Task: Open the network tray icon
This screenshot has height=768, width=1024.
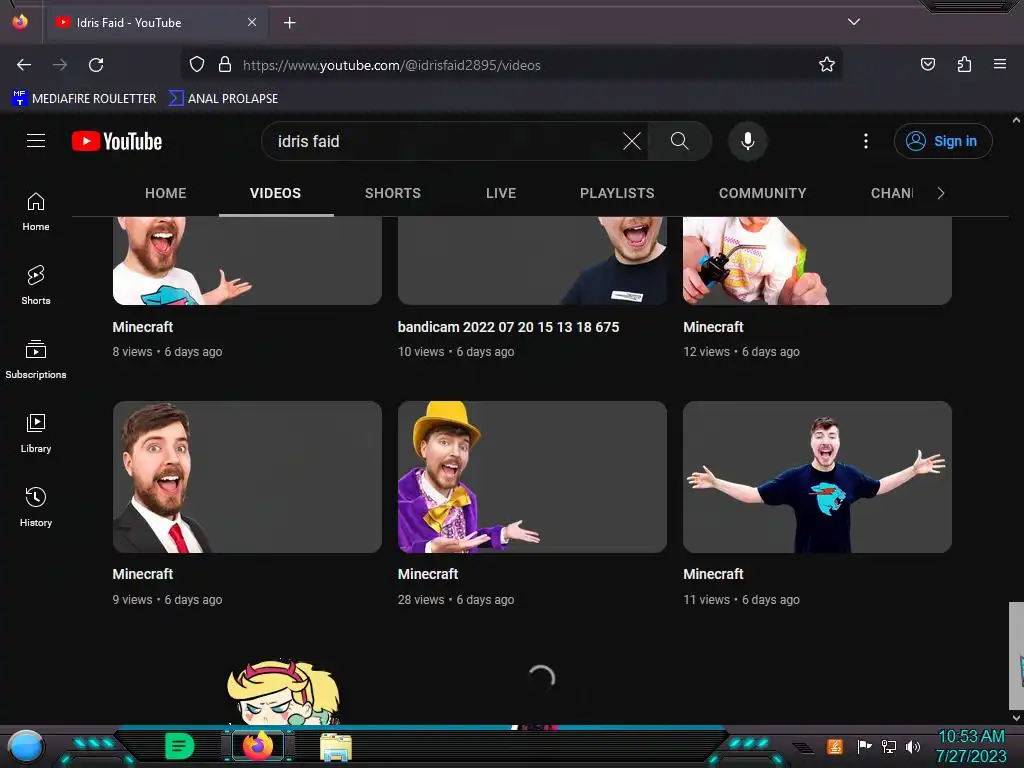Action: tap(889, 746)
